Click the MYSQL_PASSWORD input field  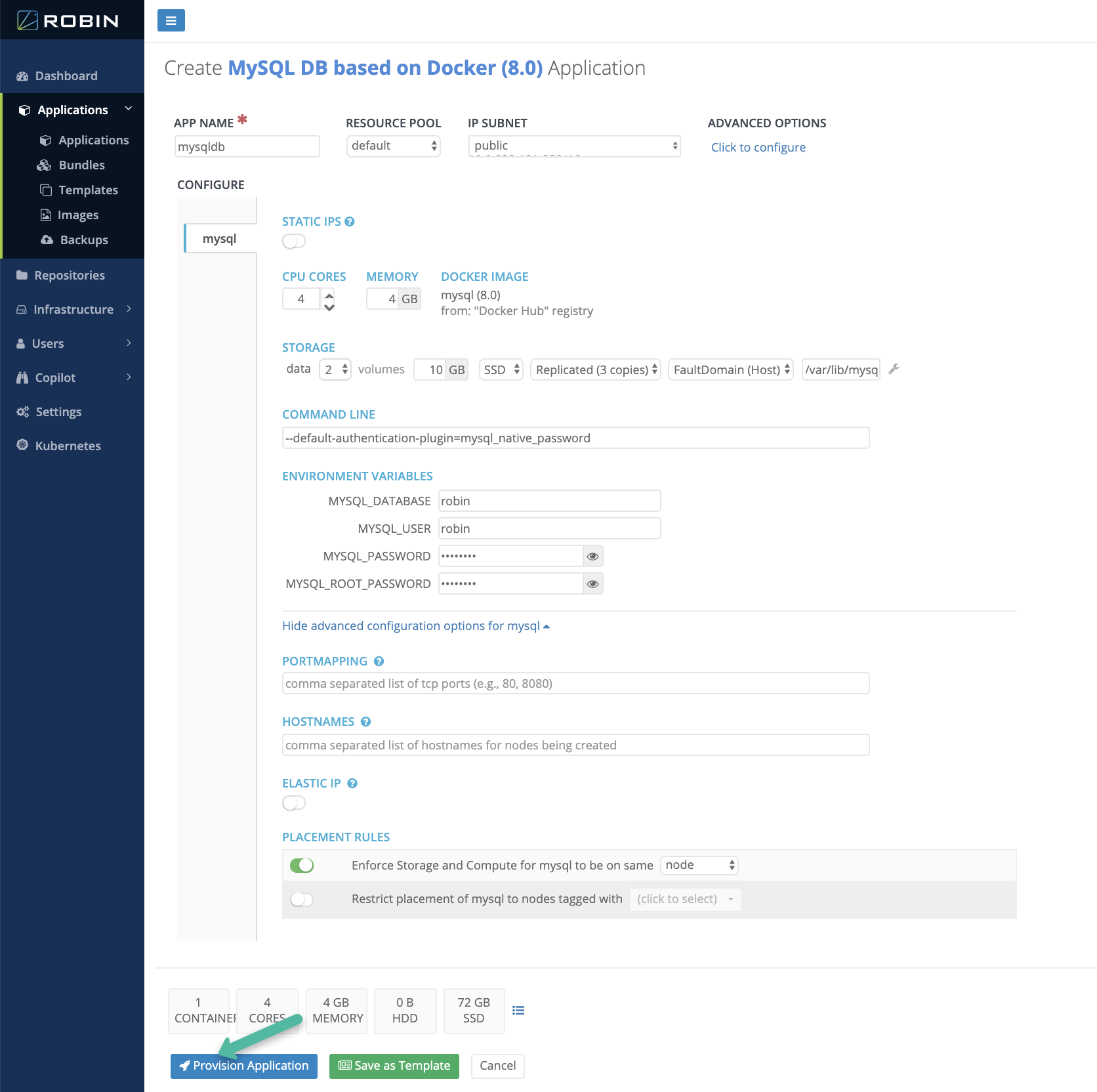(x=510, y=556)
